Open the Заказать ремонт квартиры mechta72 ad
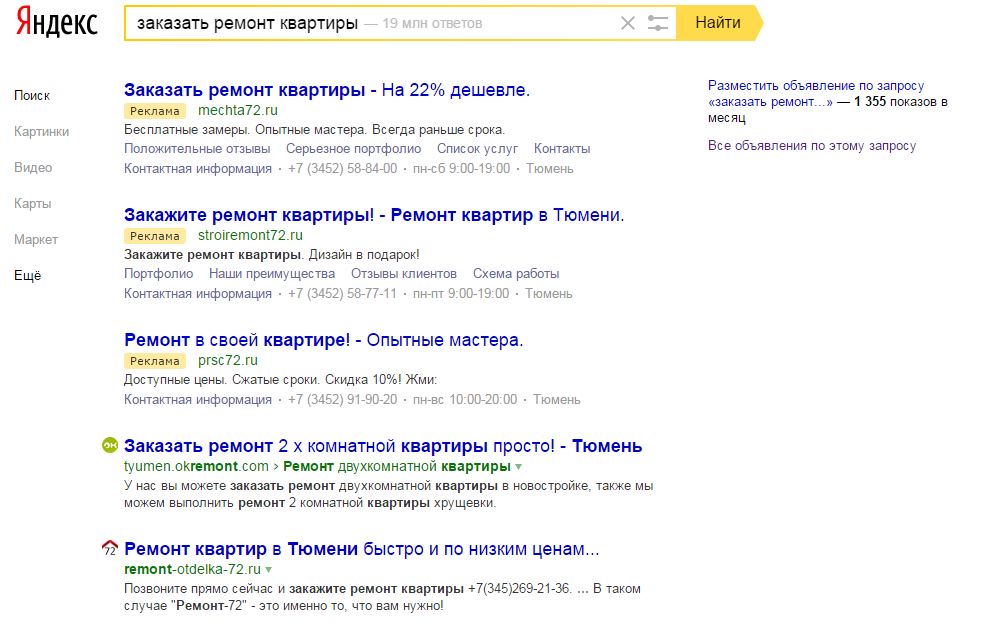 326,90
